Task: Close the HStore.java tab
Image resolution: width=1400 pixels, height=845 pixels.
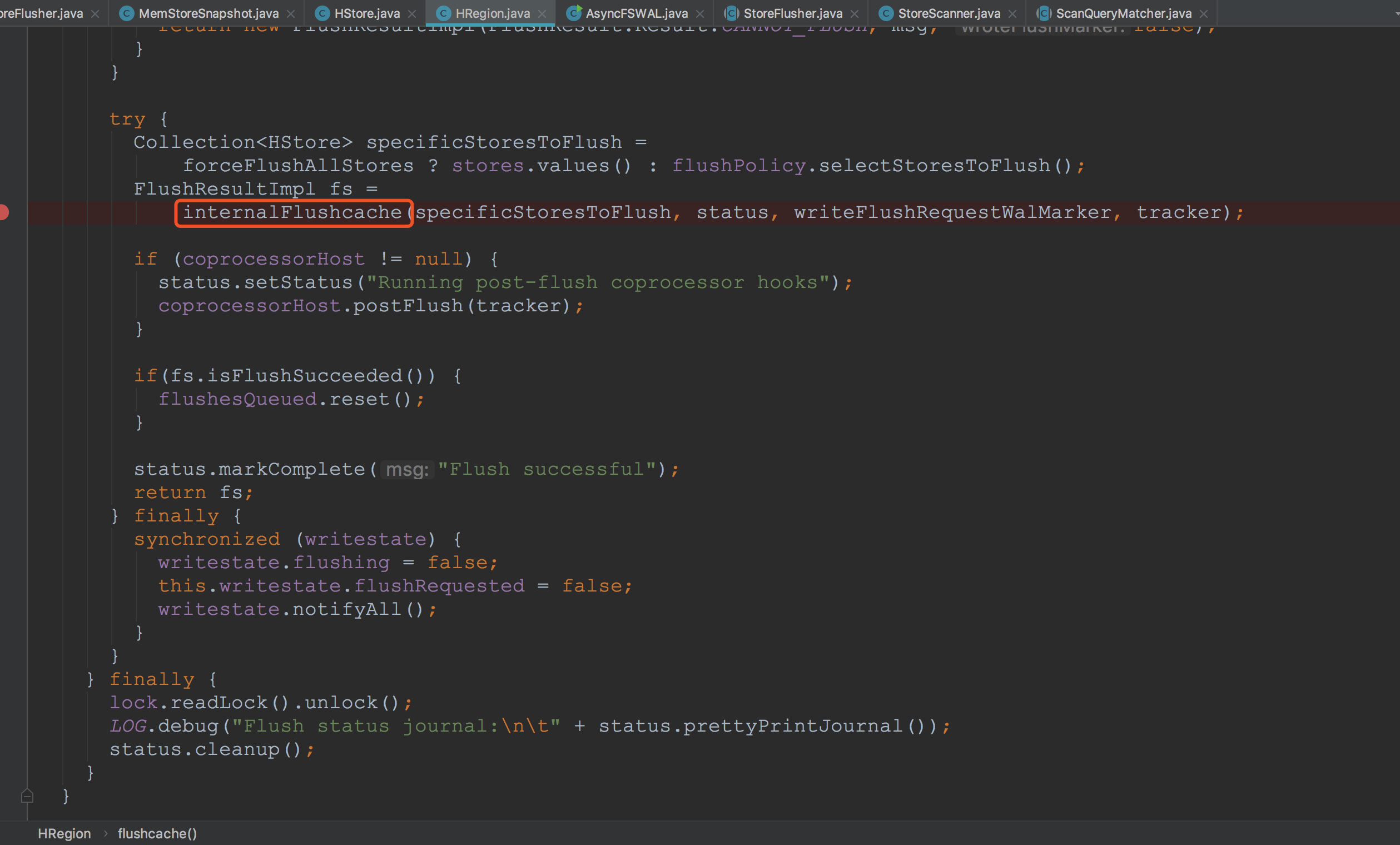Action: tap(412, 14)
